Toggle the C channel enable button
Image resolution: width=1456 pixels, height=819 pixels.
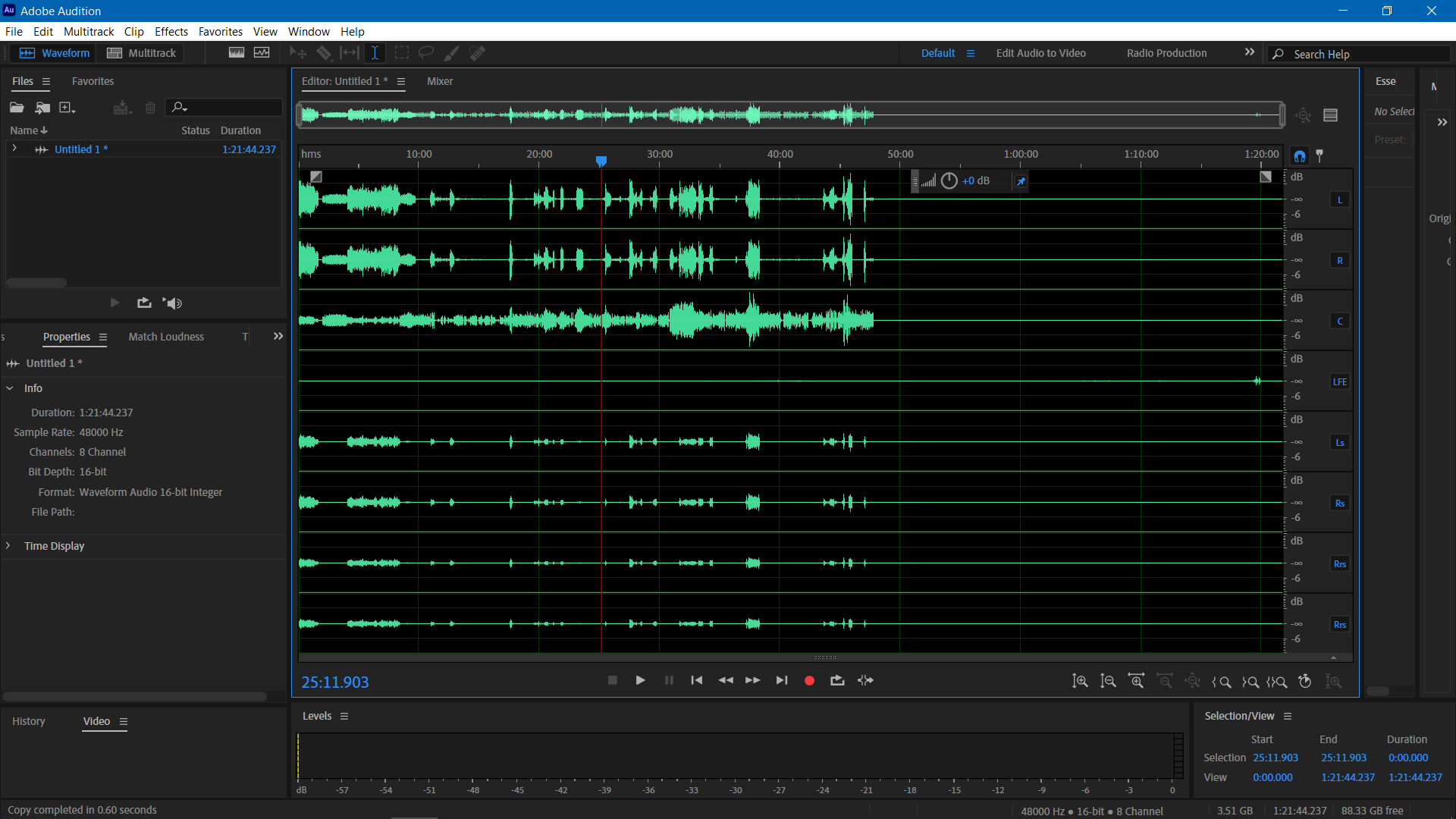click(1340, 321)
